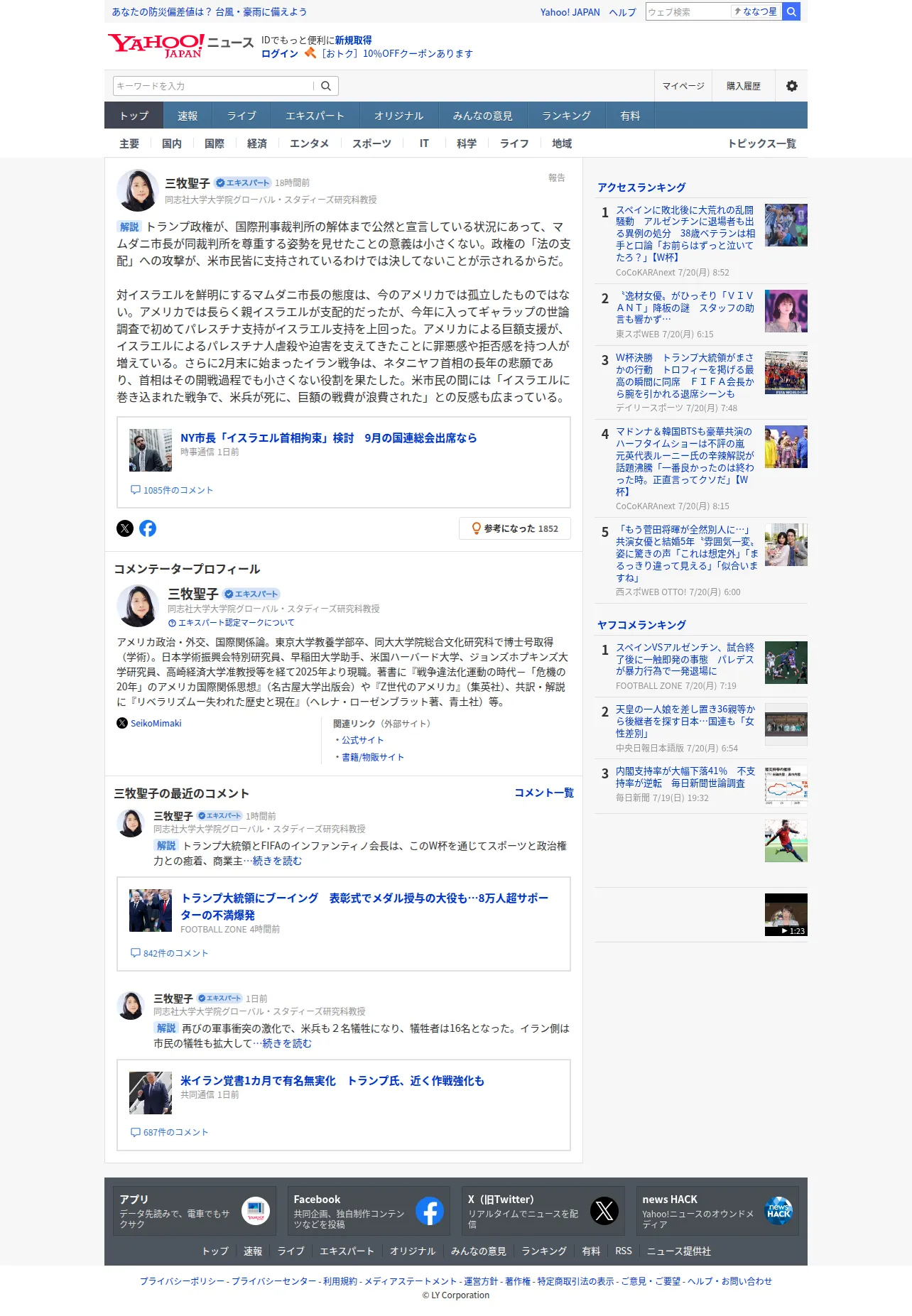
Task: Switch to the ランキング tab
Action: [x=566, y=115]
